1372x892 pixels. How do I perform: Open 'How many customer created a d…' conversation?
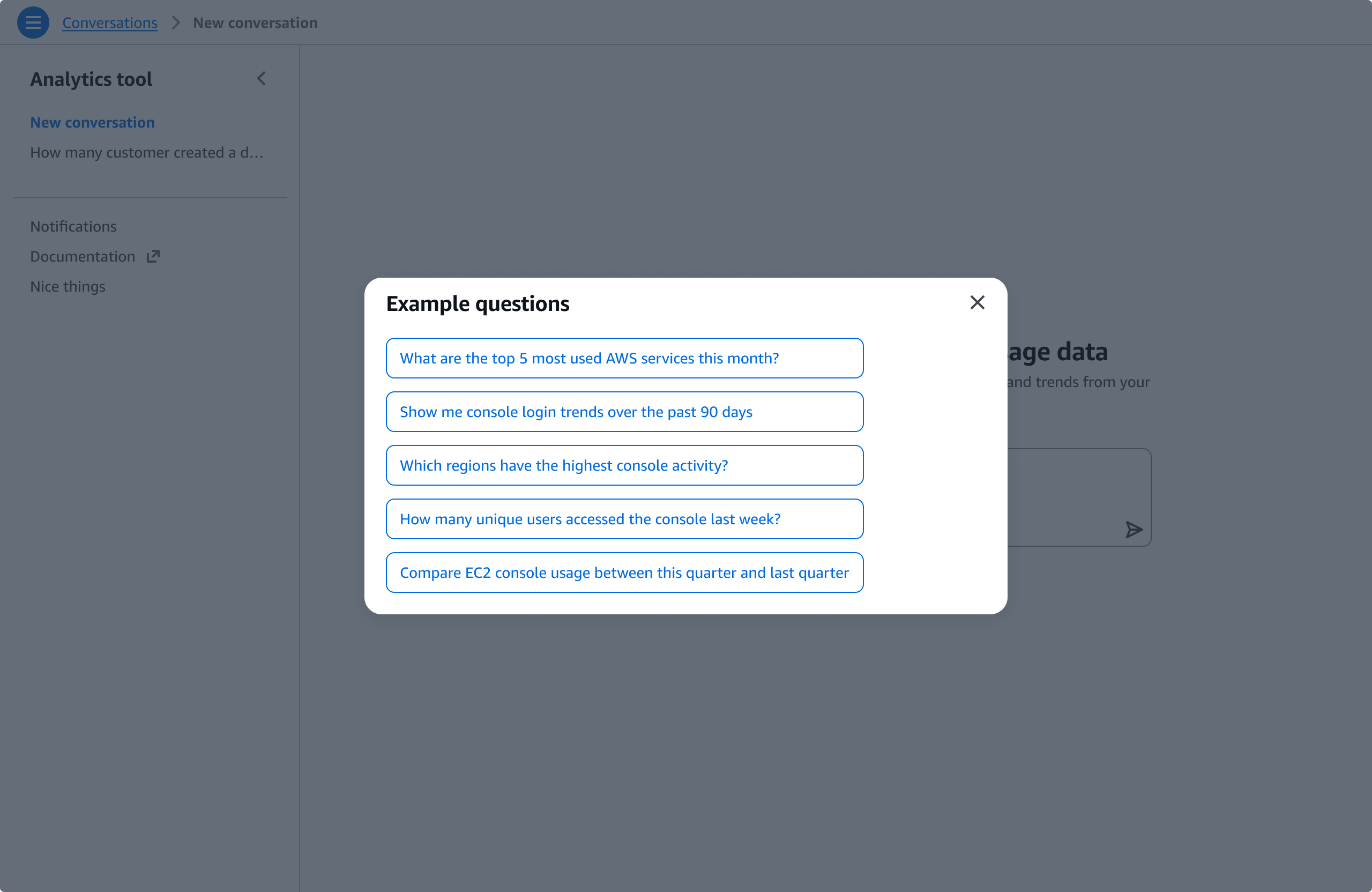pyautogui.click(x=146, y=152)
